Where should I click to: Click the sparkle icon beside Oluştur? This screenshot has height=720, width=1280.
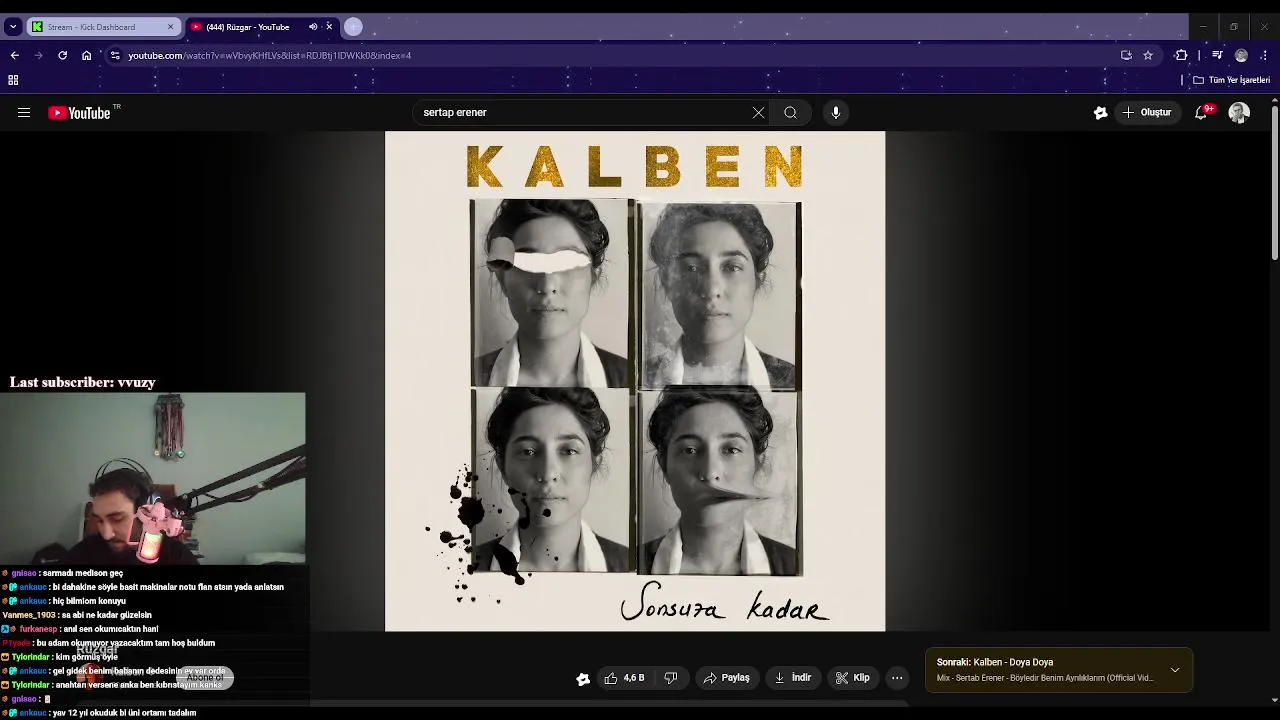[1101, 113]
